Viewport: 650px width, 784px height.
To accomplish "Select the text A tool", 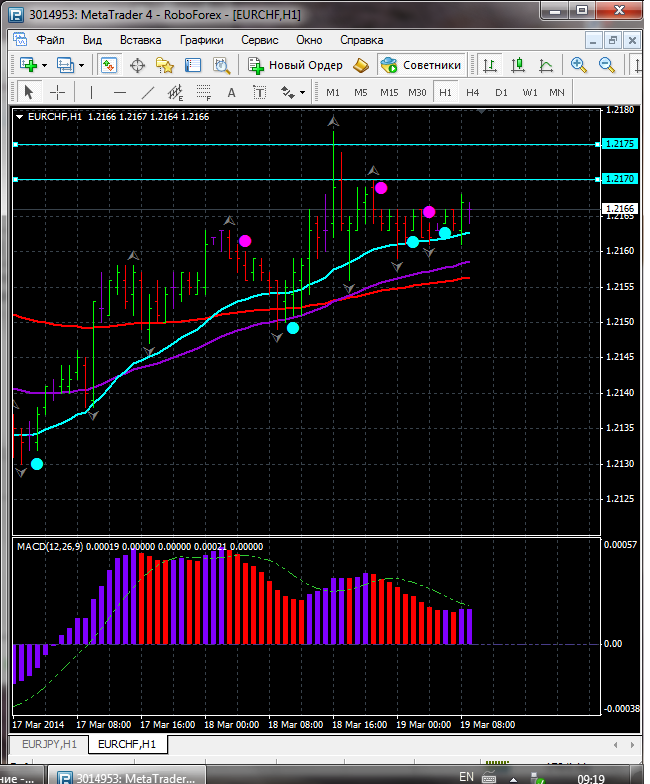I will coord(231,92).
